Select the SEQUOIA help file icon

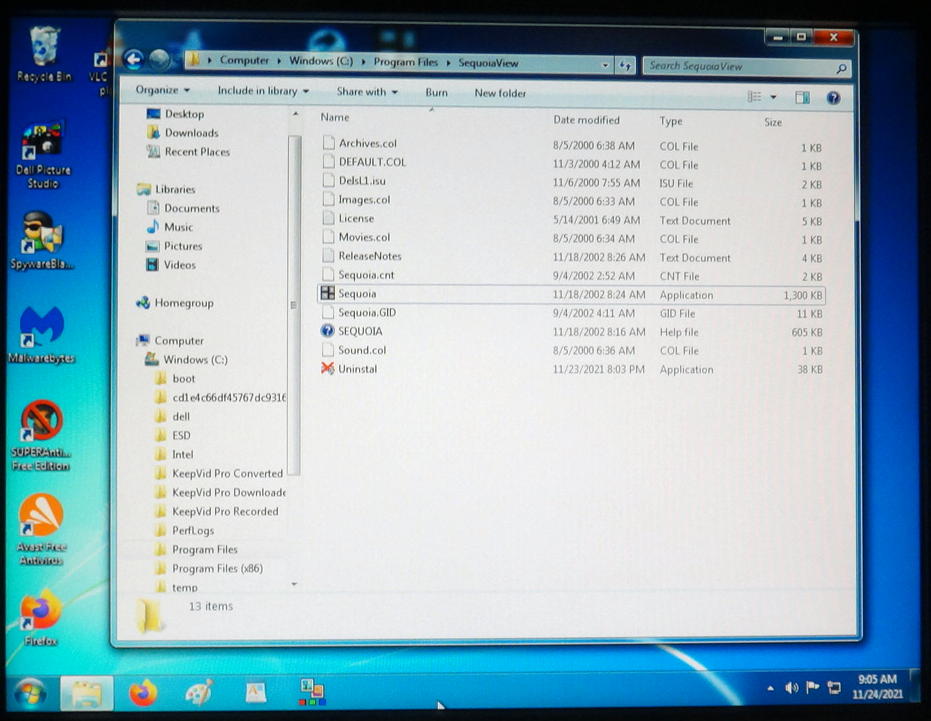[x=327, y=331]
